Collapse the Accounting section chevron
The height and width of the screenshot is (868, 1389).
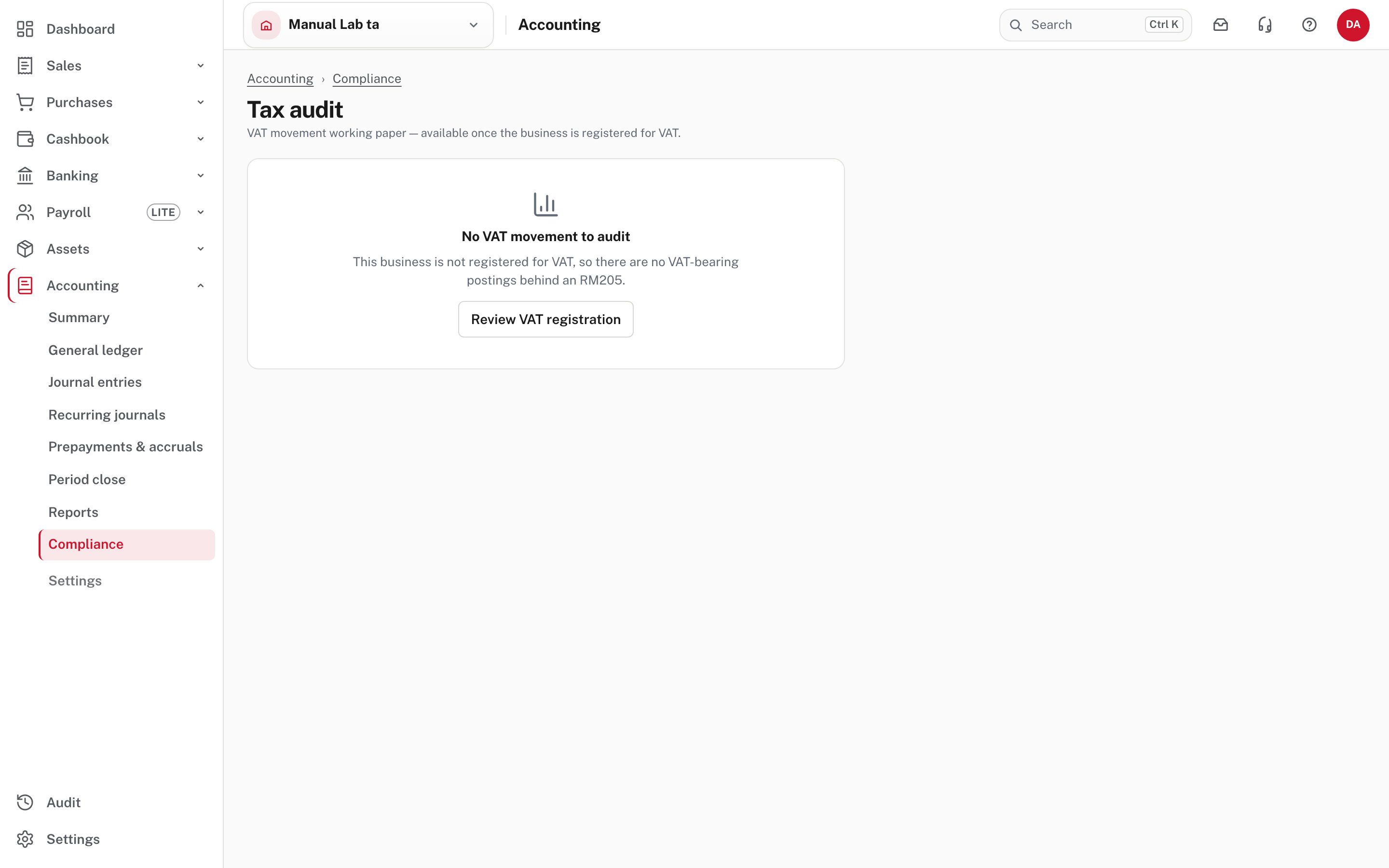click(x=200, y=285)
